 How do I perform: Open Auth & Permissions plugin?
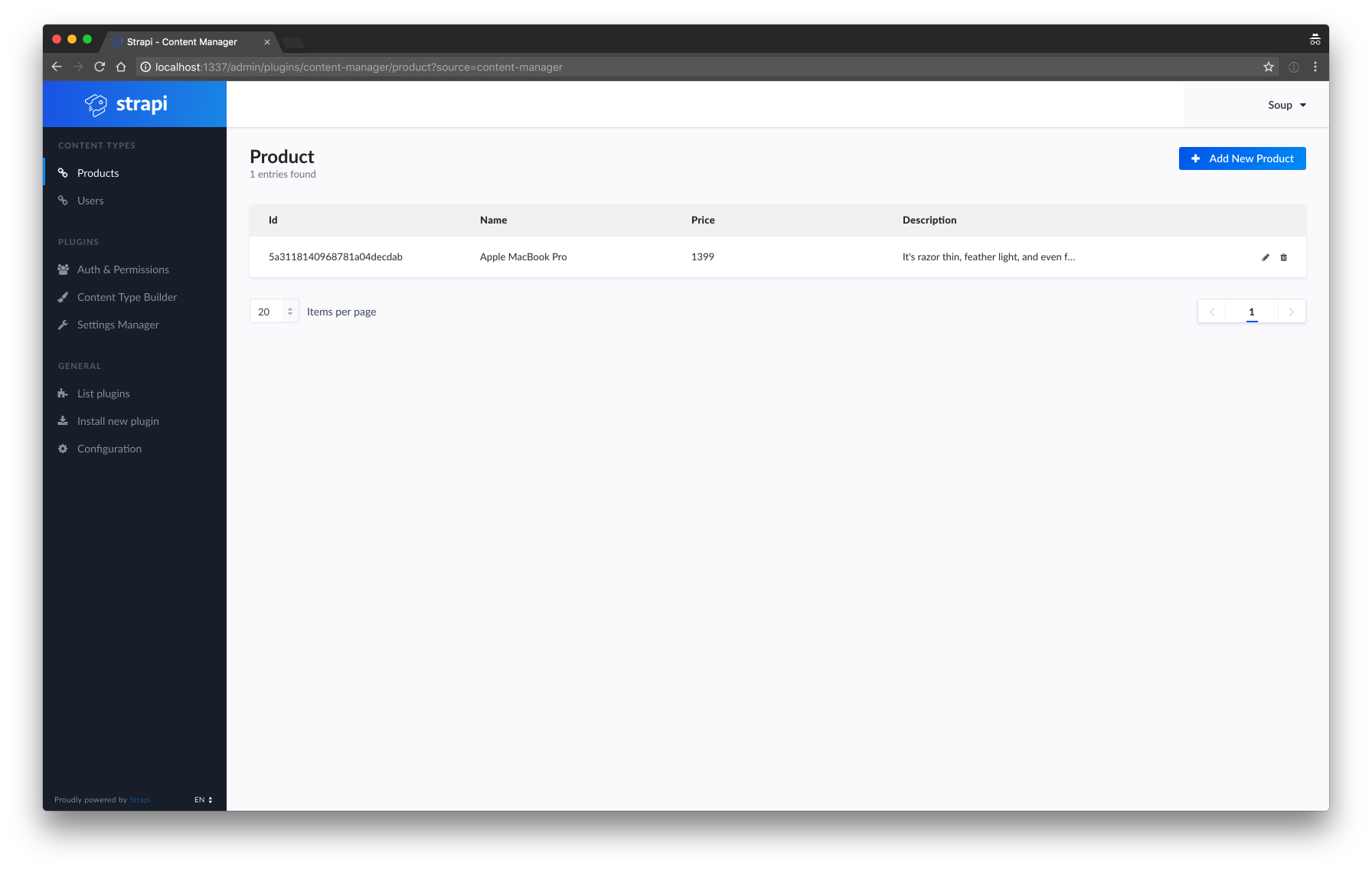(122, 269)
